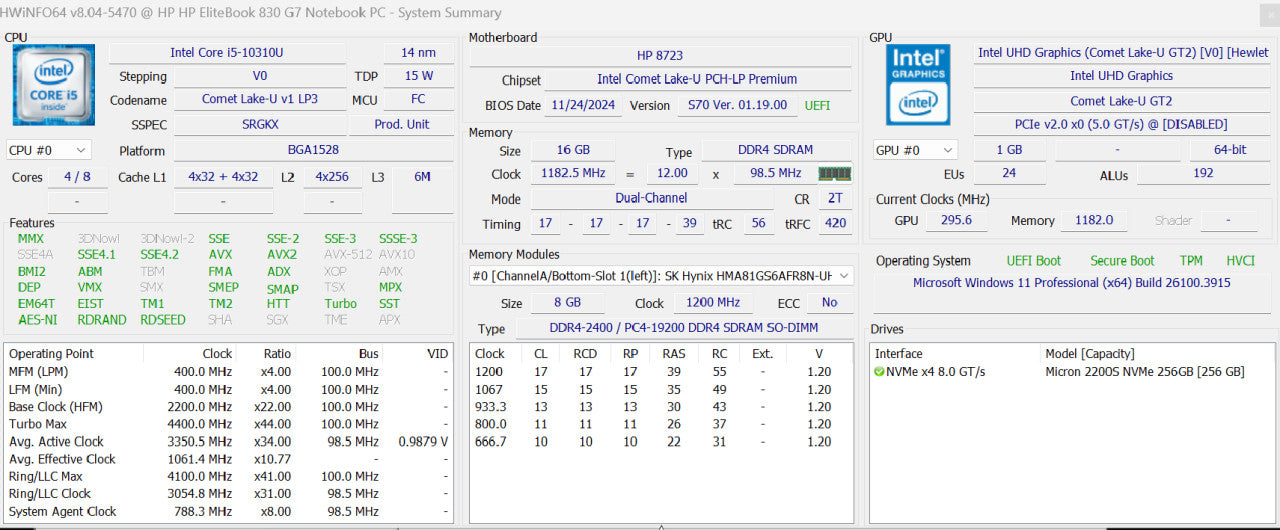Viewport: 1280px width, 530px height.
Task: Click the ECC No value
Action: (x=829, y=303)
